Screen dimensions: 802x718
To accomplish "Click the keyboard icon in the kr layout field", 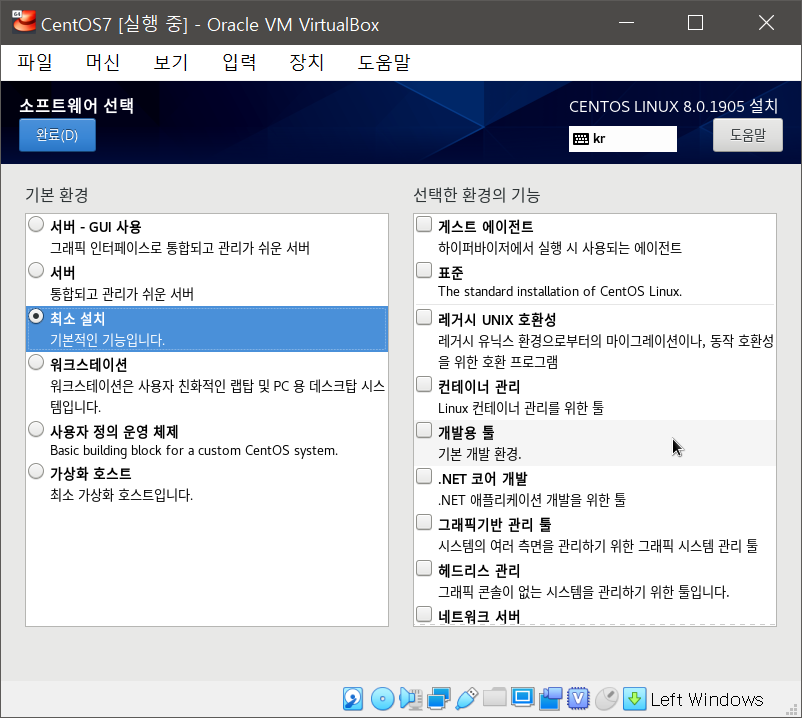I will coord(581,139).
